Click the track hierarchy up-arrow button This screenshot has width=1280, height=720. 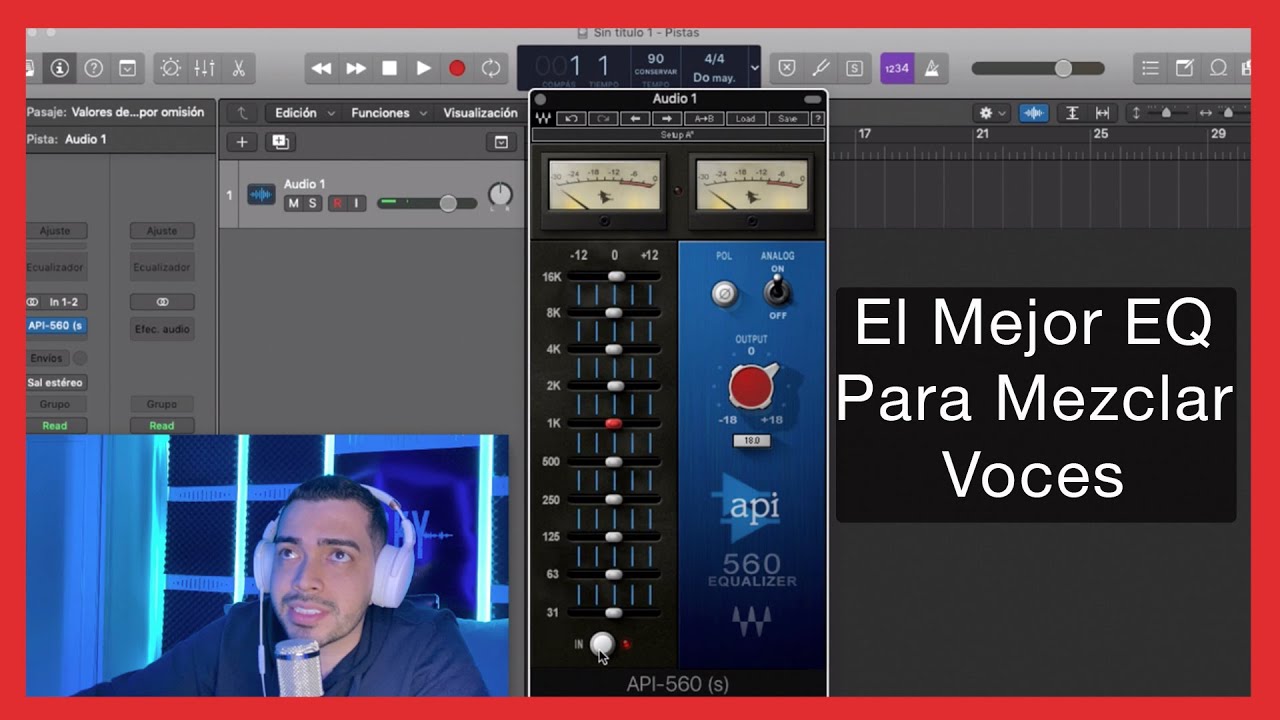pos(242,113)
